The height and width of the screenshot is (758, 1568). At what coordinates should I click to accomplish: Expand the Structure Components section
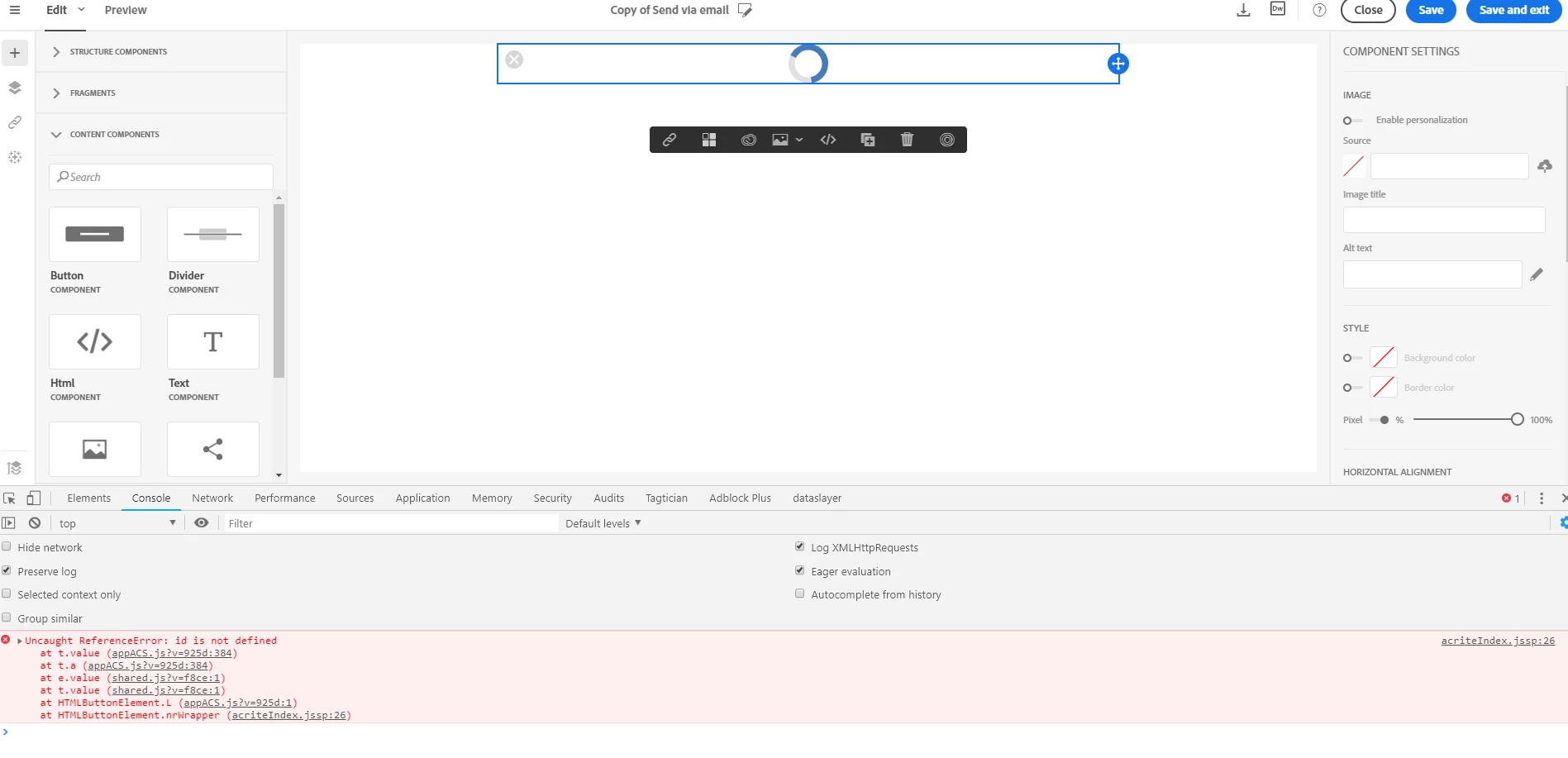pos(161,52)
